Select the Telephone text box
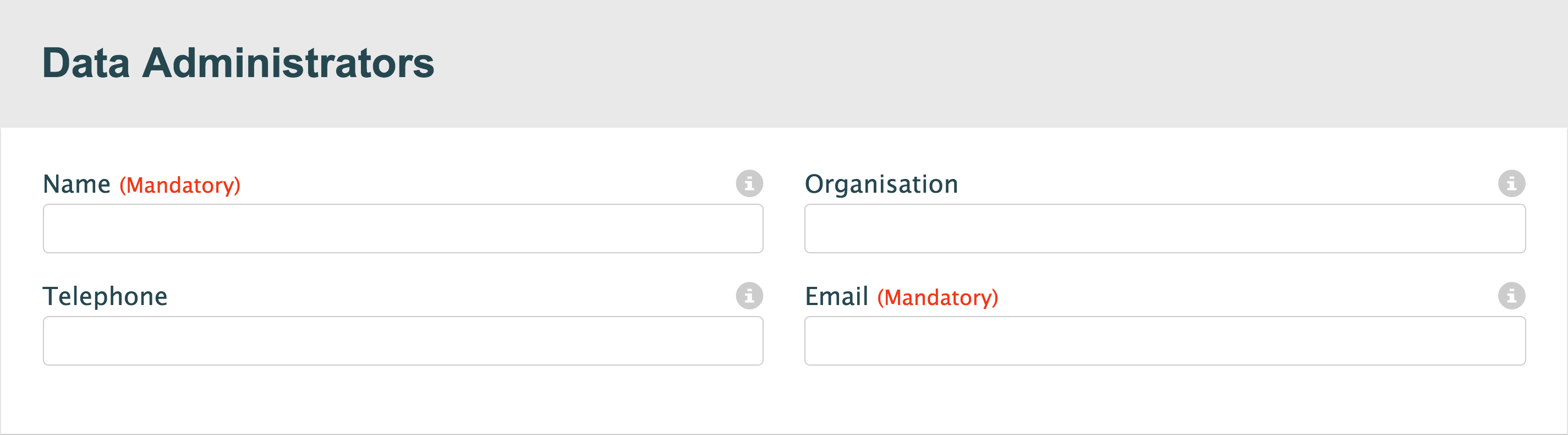The image size is (1568, 435). pyautogui.click(x=402, y=341)
